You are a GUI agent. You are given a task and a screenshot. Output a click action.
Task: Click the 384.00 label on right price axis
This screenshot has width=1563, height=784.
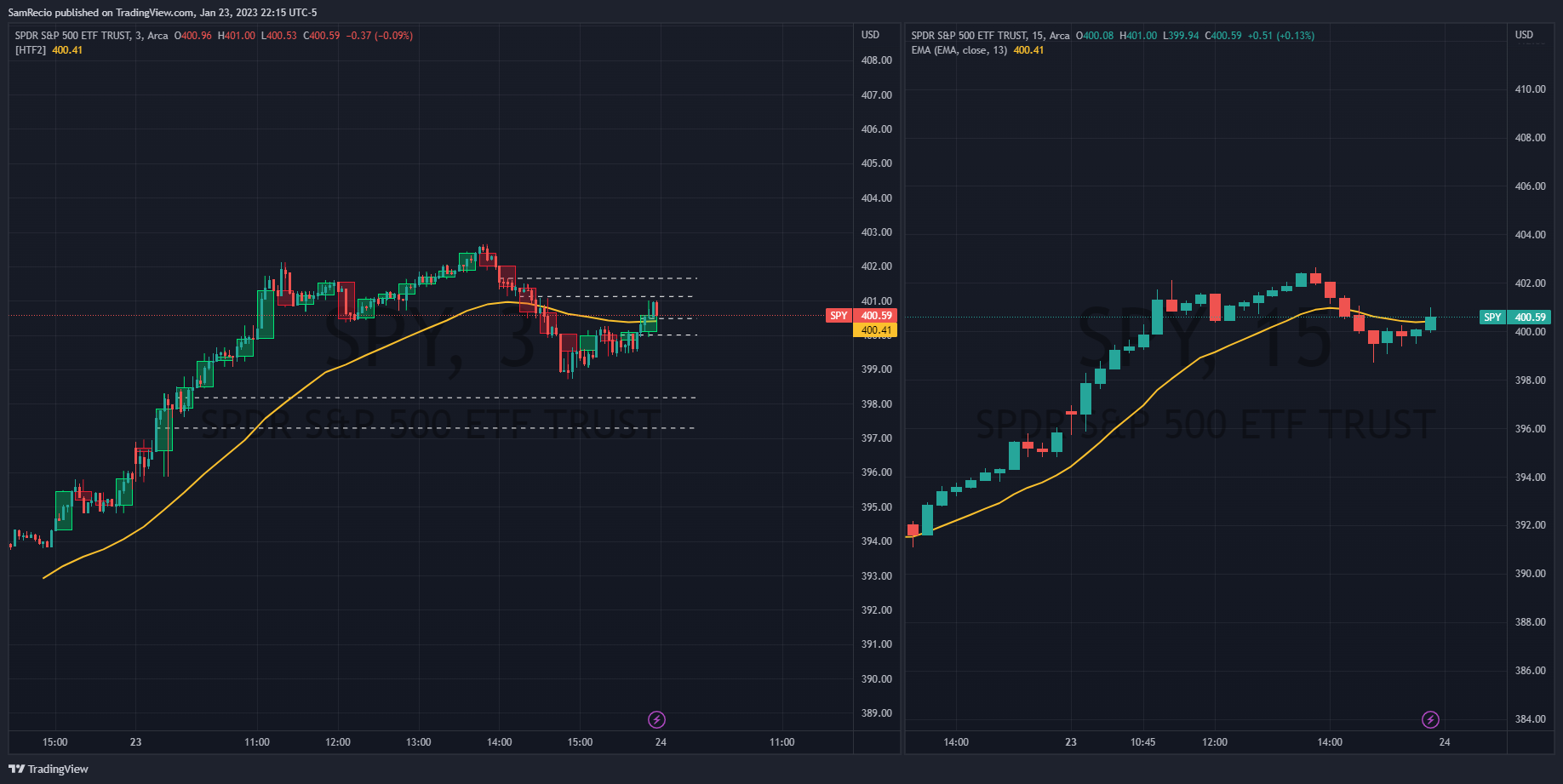(1530, 719)
